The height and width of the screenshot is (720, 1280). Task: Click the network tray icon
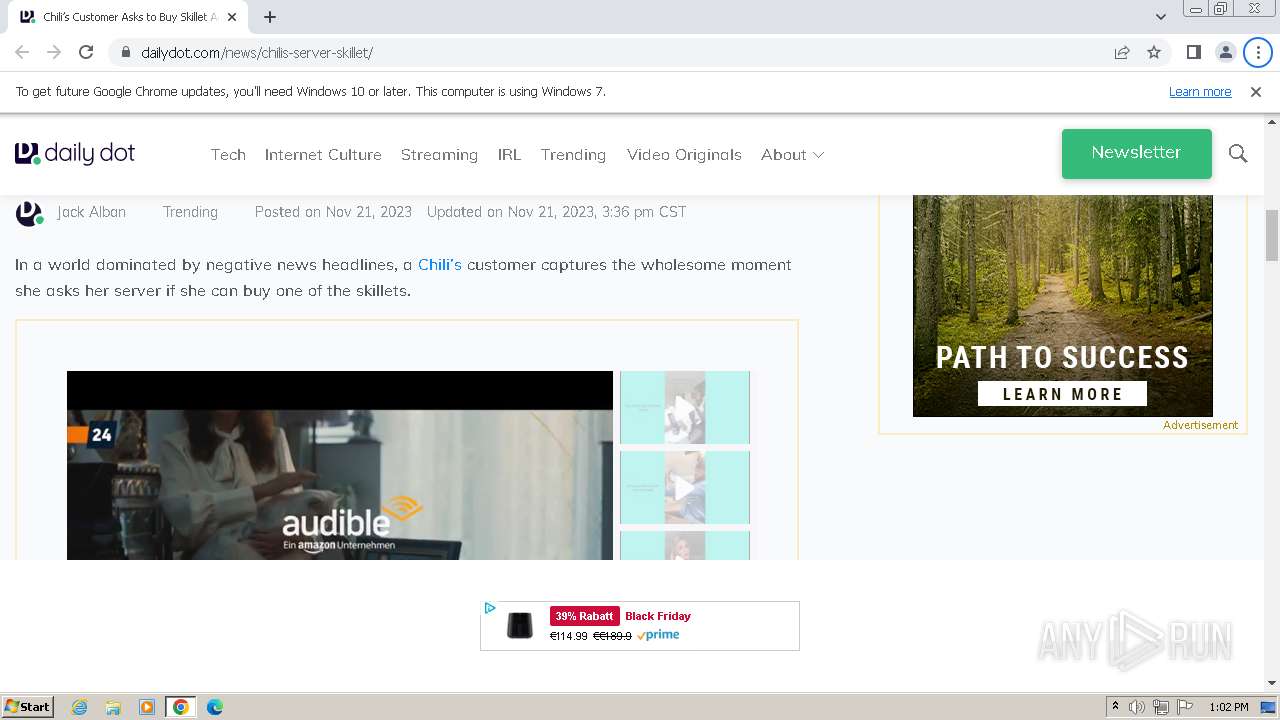pyautogui.click(x=1161, y=707)
